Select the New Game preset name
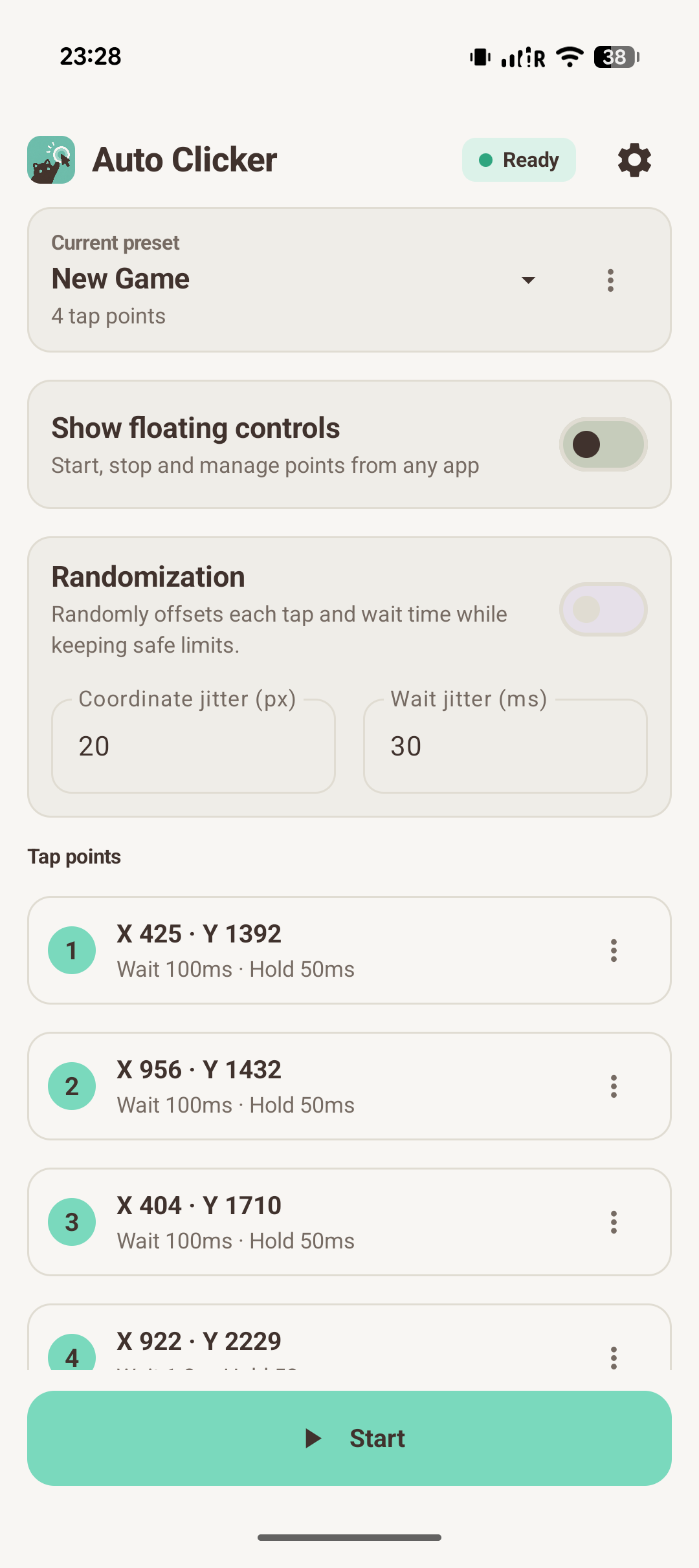 120,279
